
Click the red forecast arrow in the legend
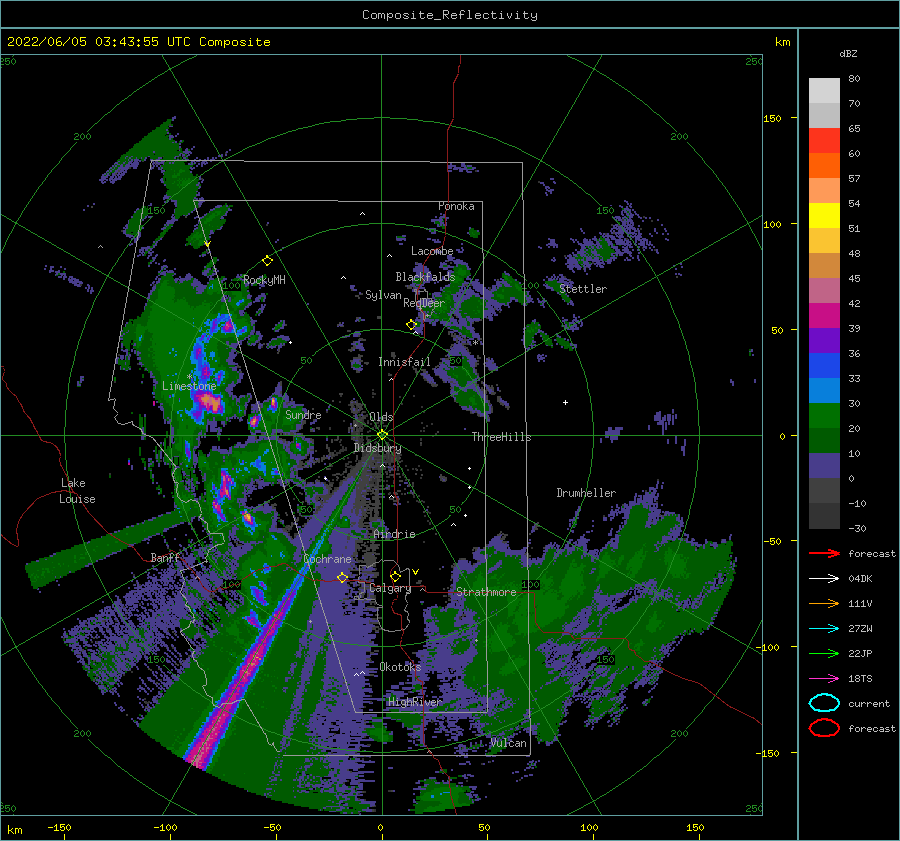[824, 553]
